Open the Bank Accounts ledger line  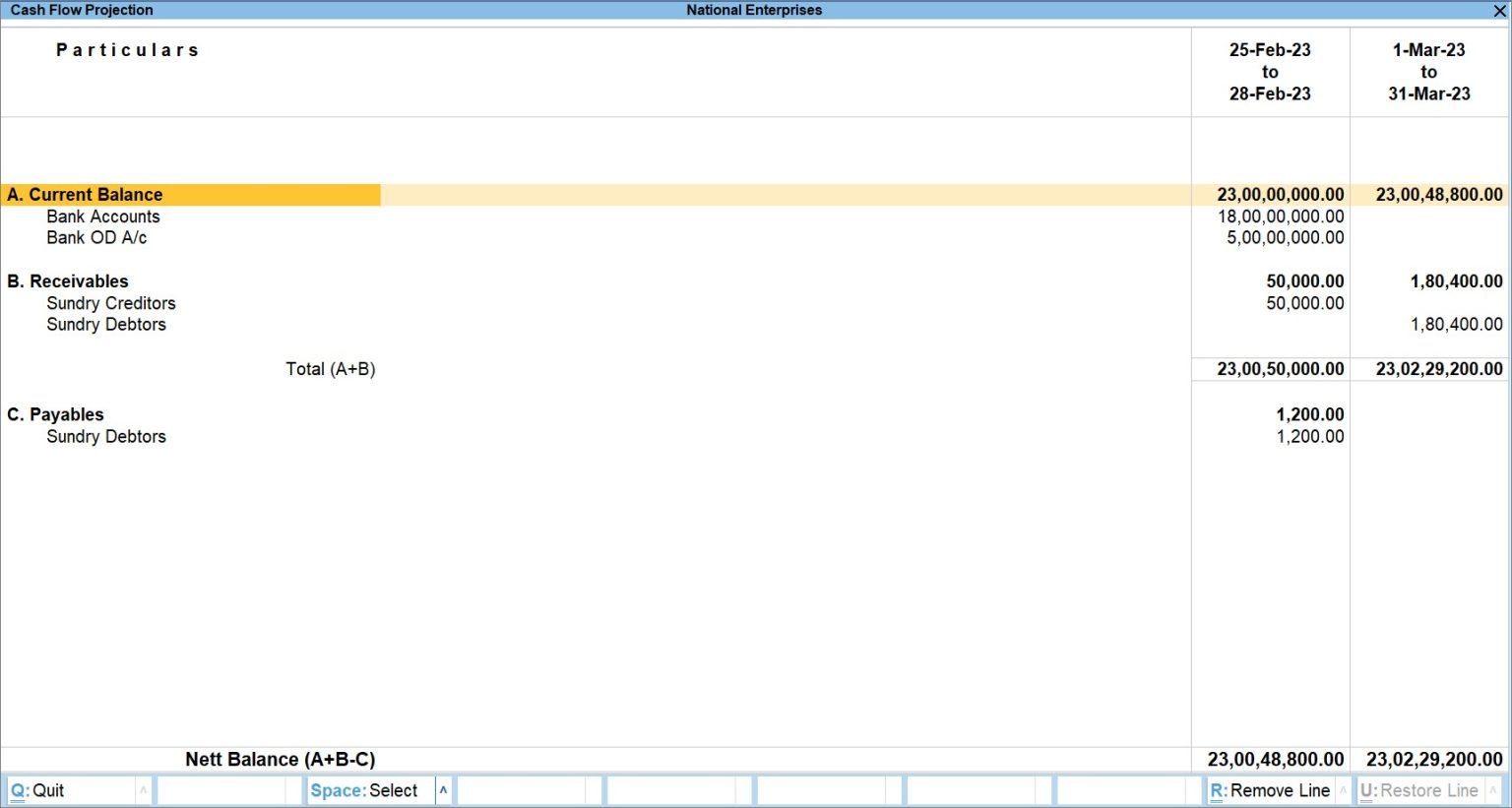(103, 216)
